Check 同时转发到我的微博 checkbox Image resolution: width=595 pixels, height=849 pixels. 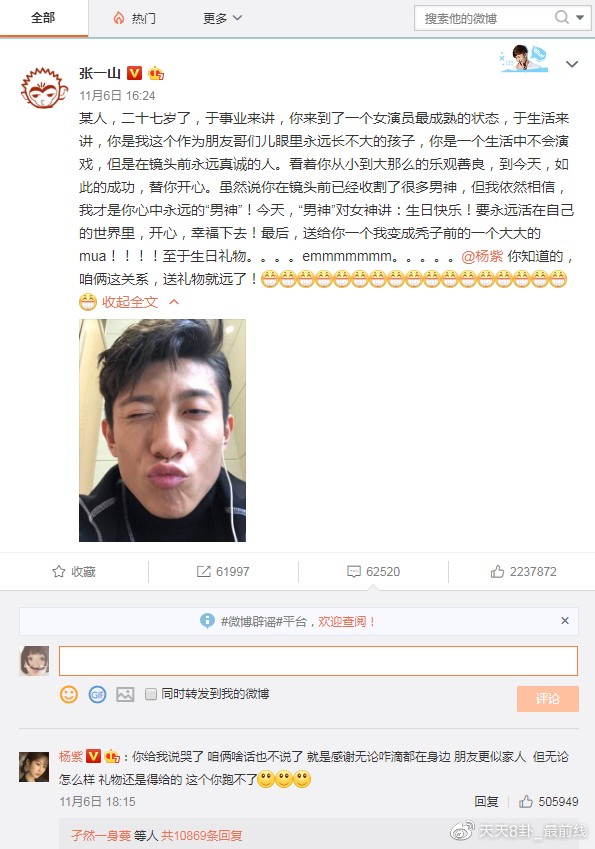pos(151,694)
